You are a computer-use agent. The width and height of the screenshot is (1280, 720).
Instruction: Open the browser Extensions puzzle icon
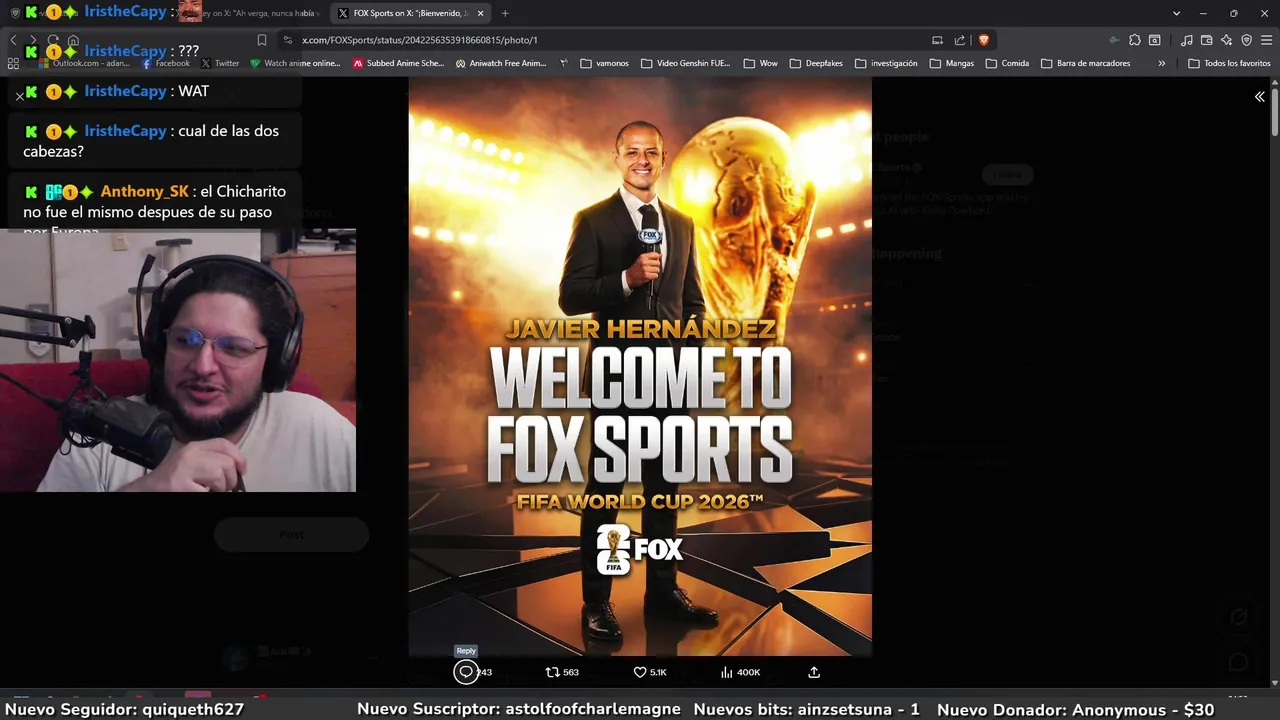pyautogui.click(x=1135, y=40)
